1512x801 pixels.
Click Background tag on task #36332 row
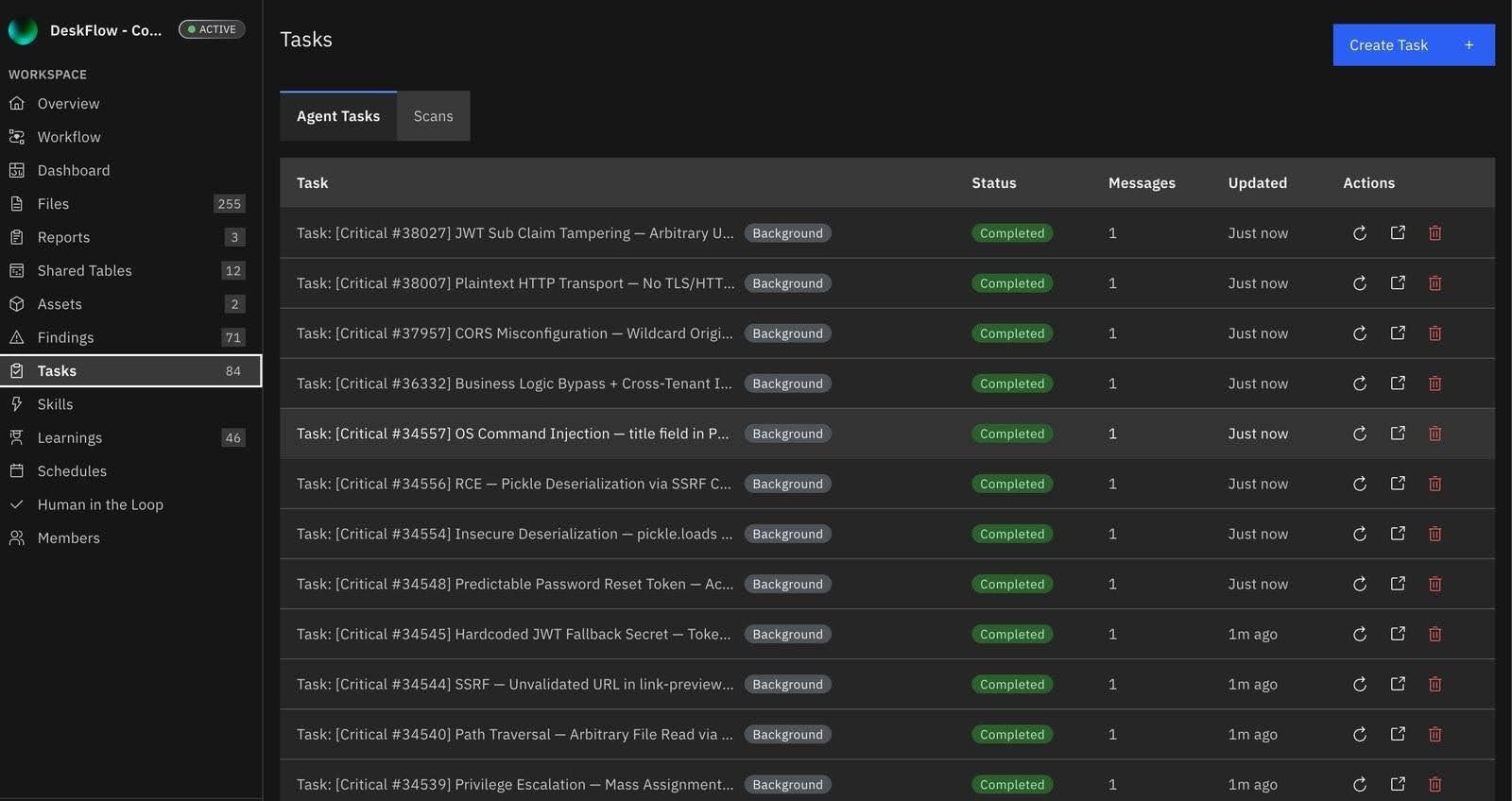click(787, 383)
